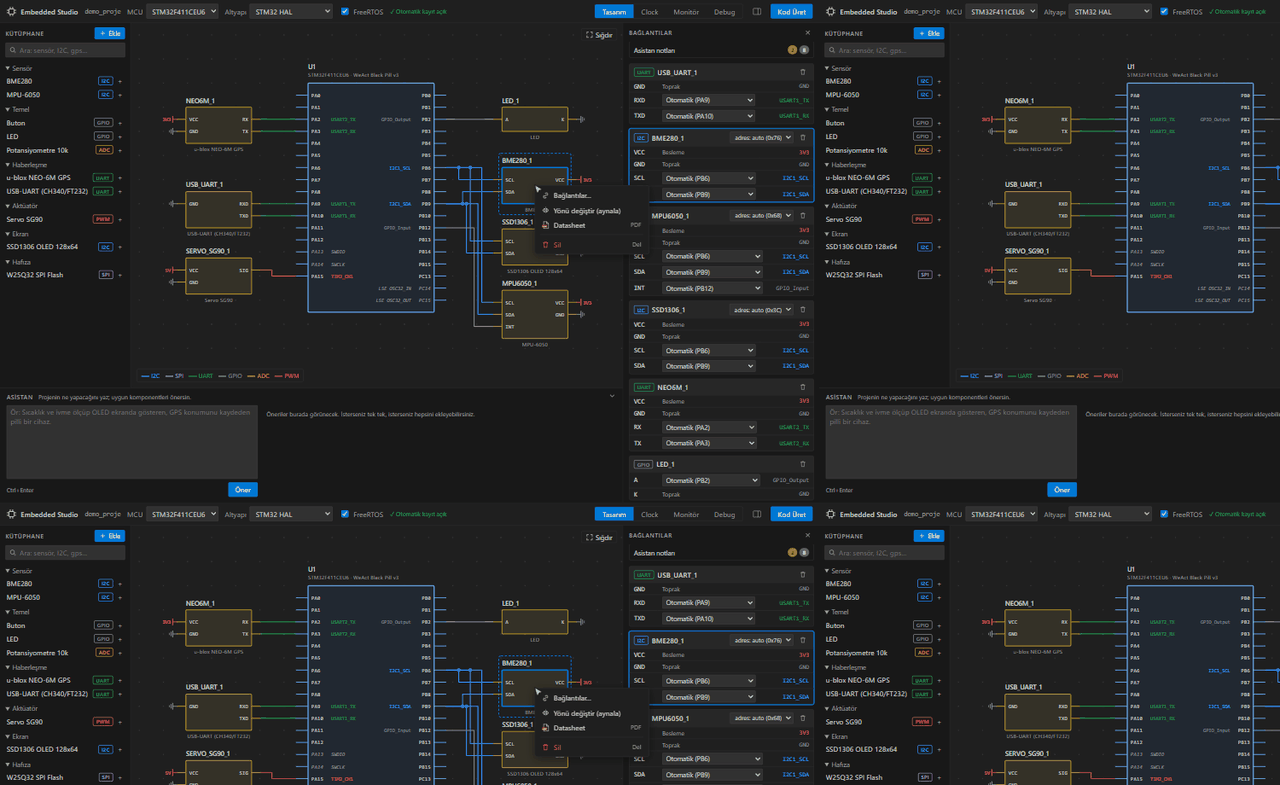Pick Yönü değiştir (aynala) in lower-left context menu
Screen dimensions: 1280x785
(593, 714)
